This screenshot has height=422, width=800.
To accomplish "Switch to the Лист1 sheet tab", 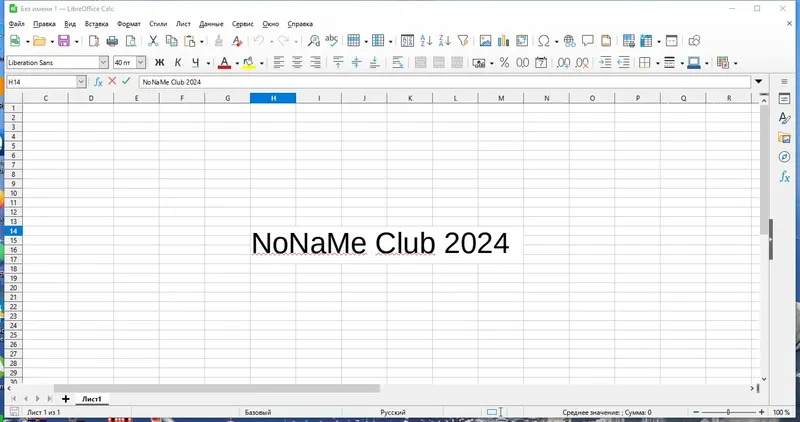I will (92, 399).
